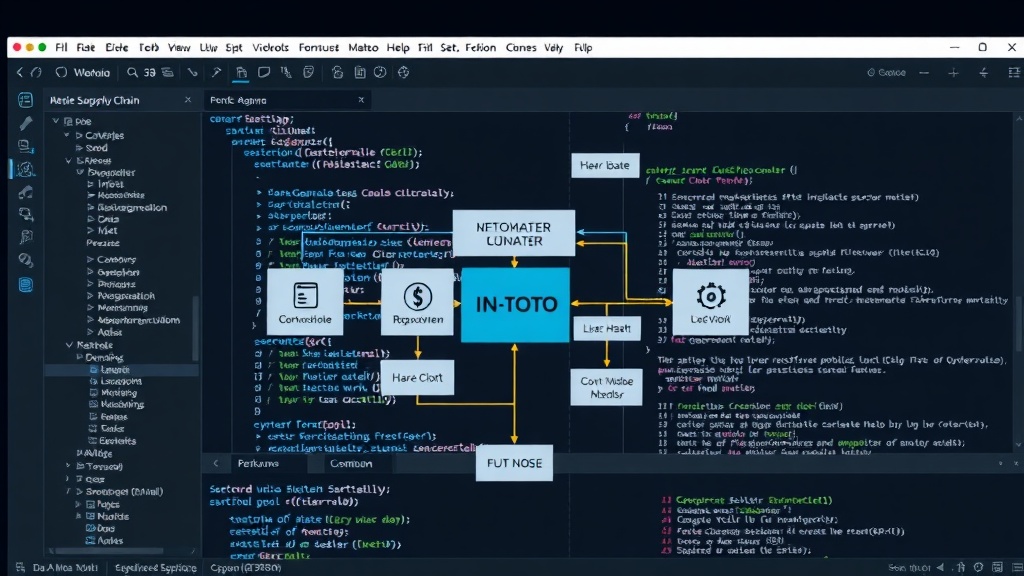This screenshot has width=1024, height=576.
Task: Click the magnifier search icon in toolbar
Action: [133, 72]
